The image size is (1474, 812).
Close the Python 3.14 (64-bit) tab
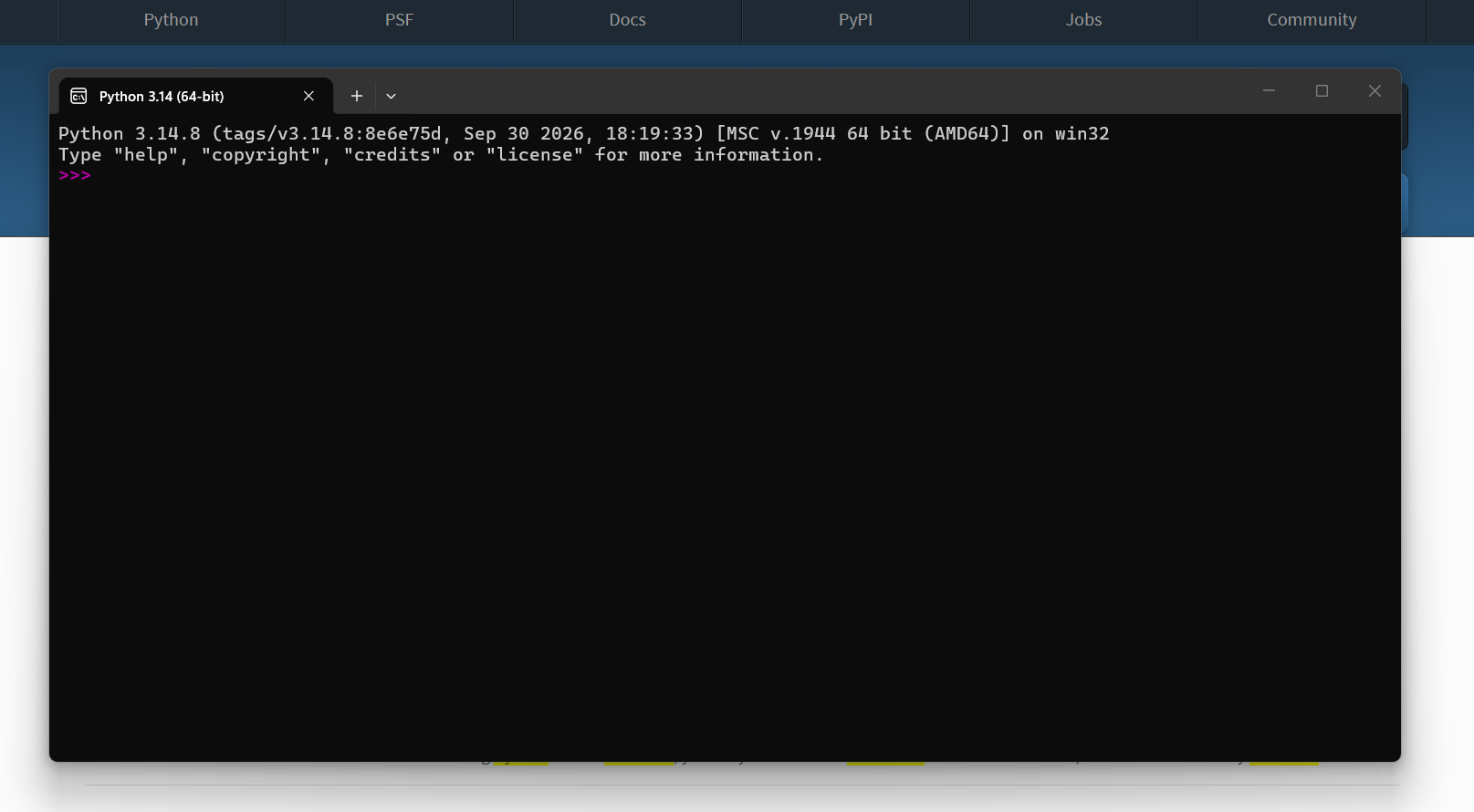[x=308, y=96]
